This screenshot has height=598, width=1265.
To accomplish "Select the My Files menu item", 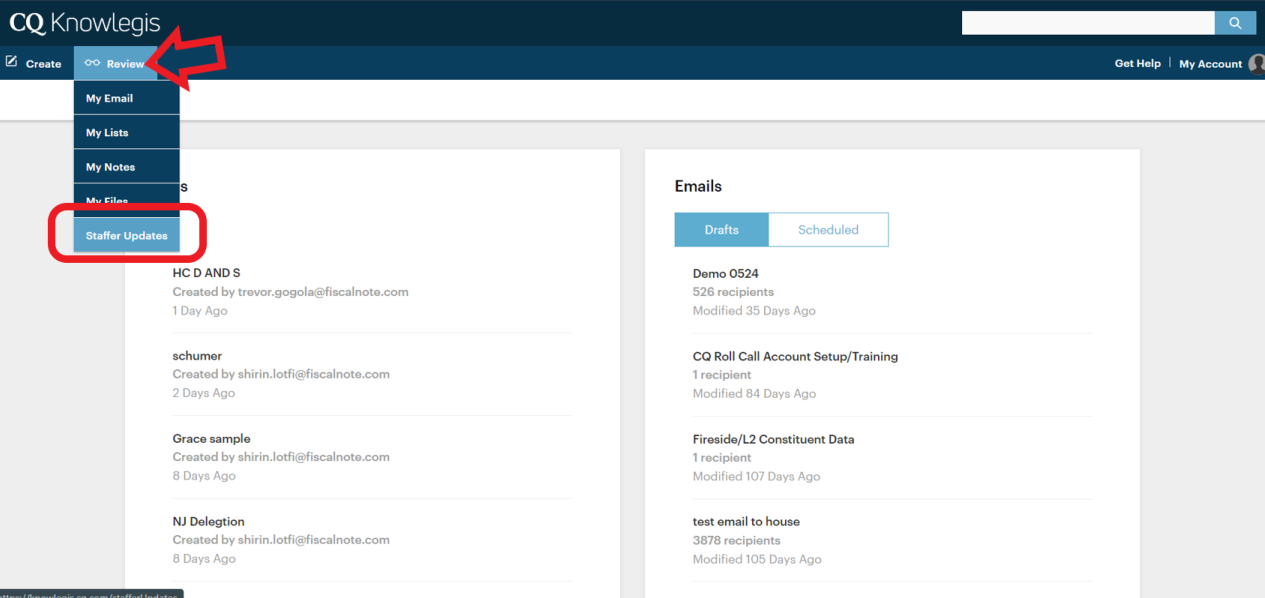I will pyautogui.click(x=107, y=201).
